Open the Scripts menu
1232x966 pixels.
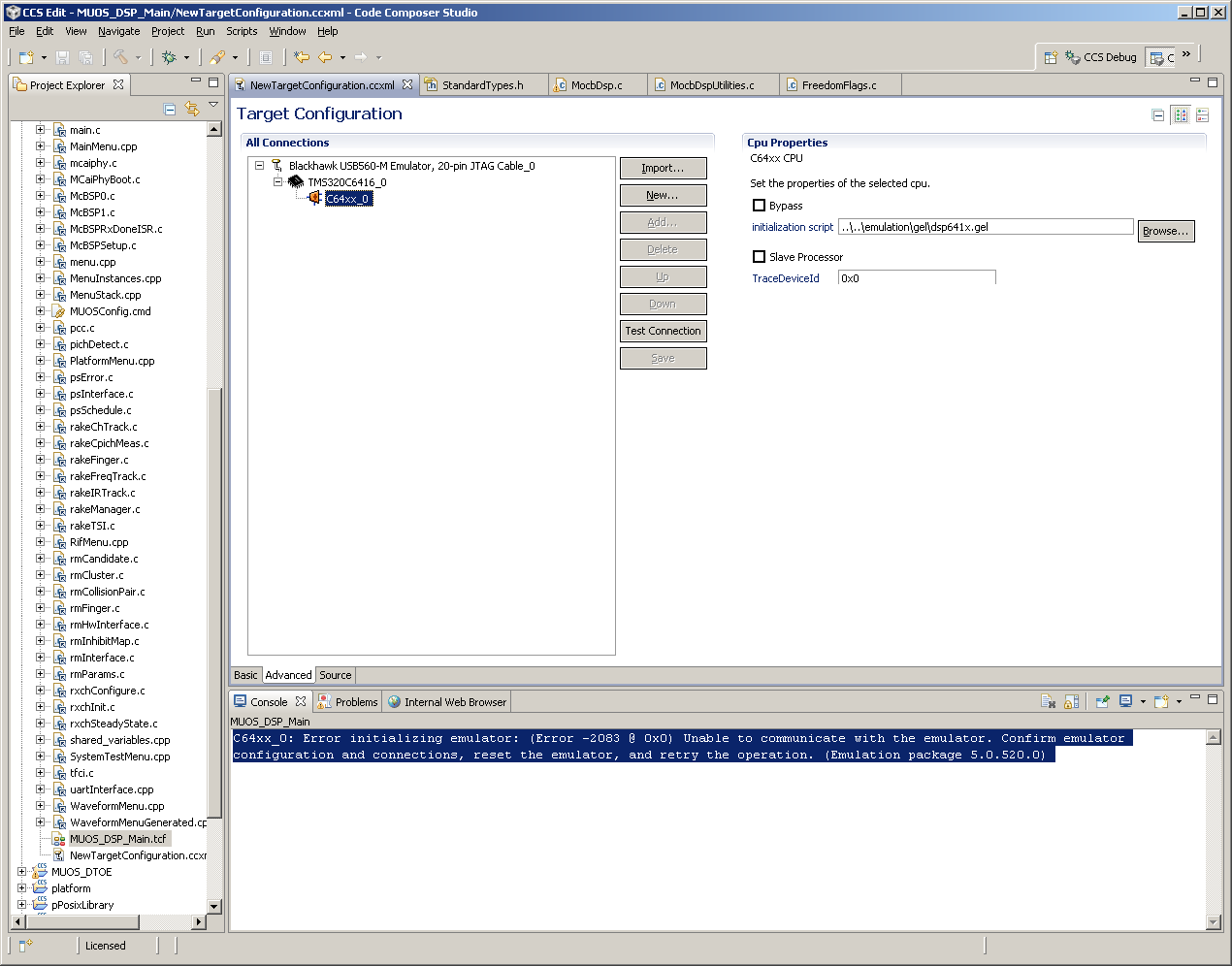coord(242,31)
